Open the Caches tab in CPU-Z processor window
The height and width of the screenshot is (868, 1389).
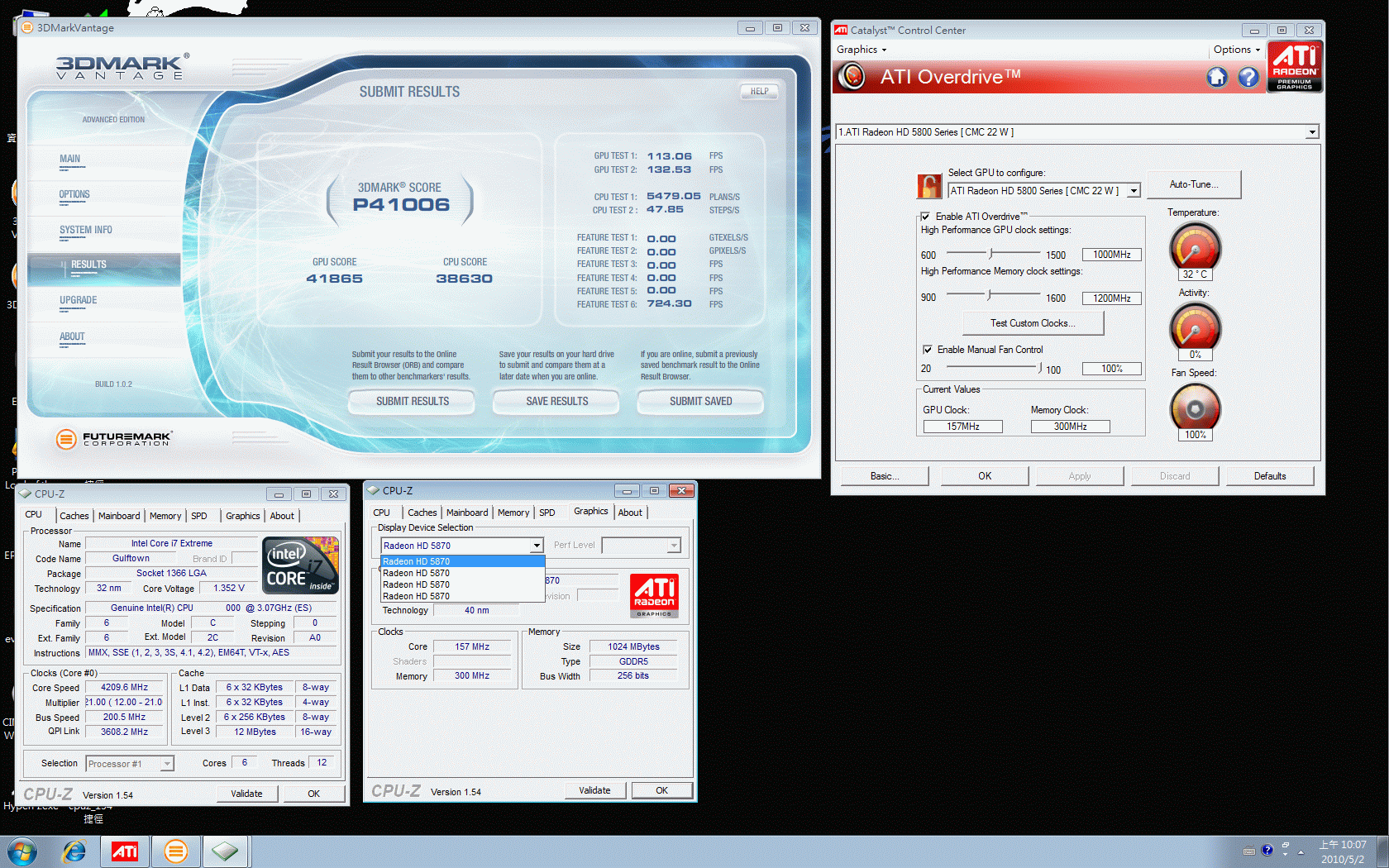(74, 516)
